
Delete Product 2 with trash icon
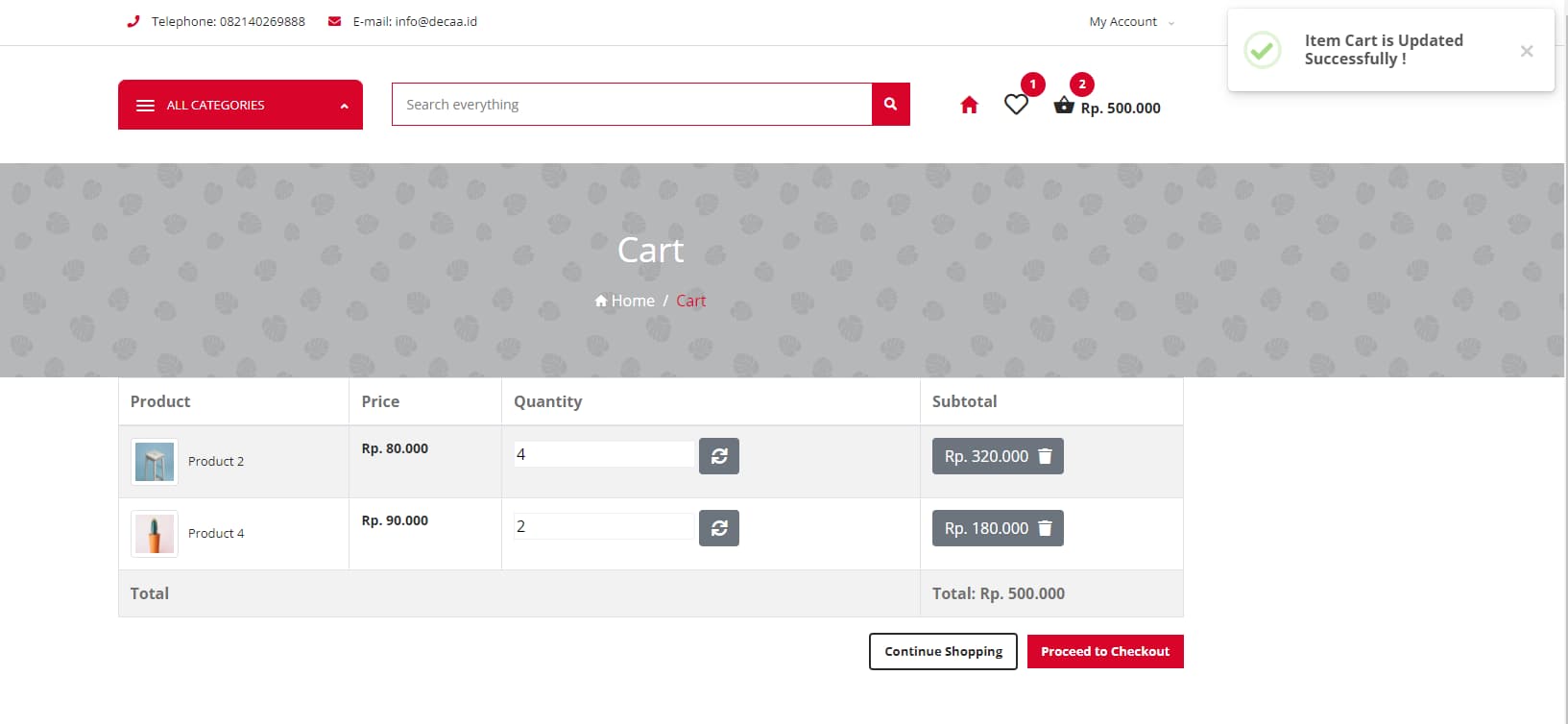click(1045, 456)
